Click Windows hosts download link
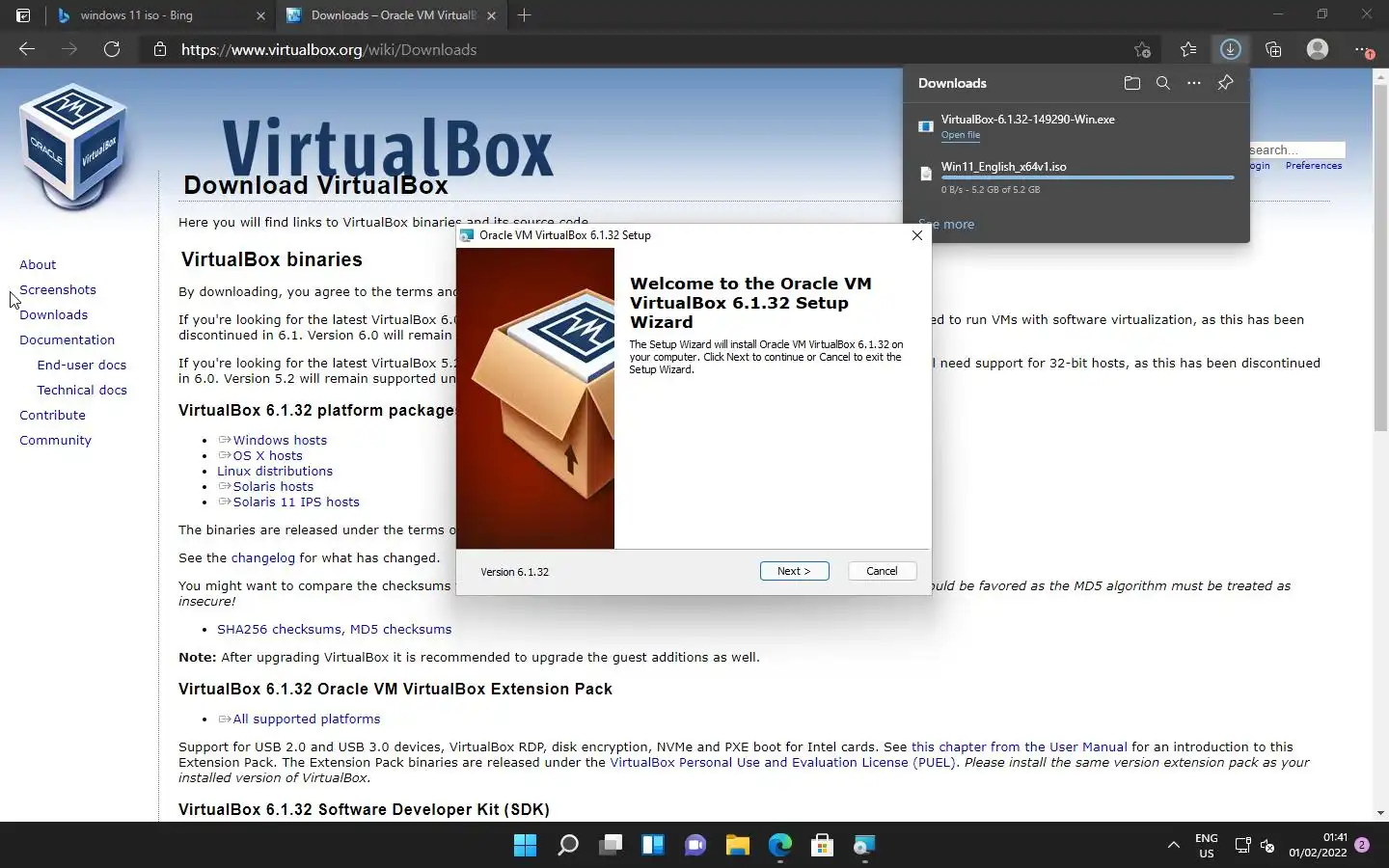1389x868 pixels. pos(280,440)
